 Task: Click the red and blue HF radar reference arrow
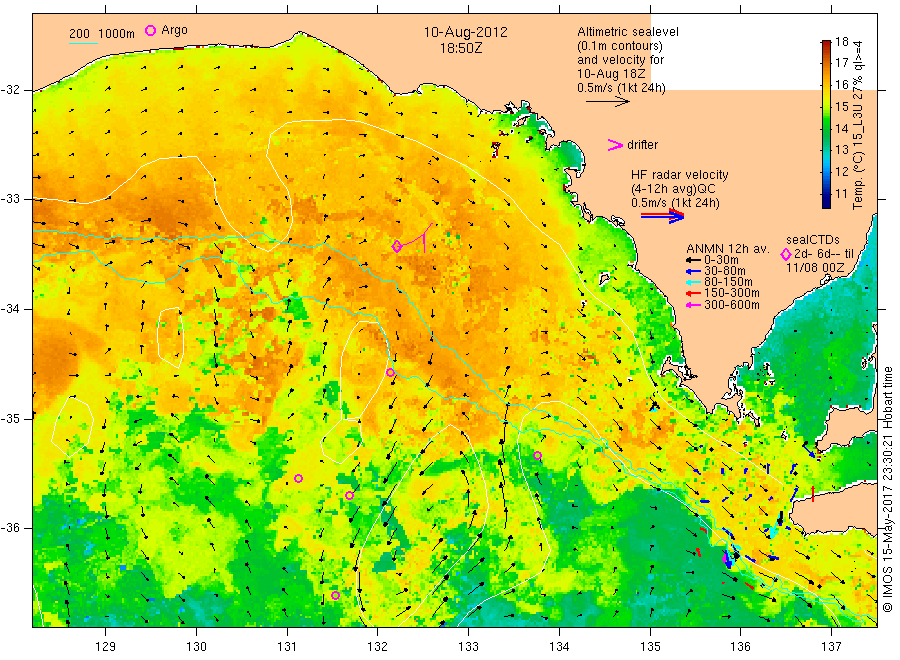pyautogui.click(x=663, y=216)
